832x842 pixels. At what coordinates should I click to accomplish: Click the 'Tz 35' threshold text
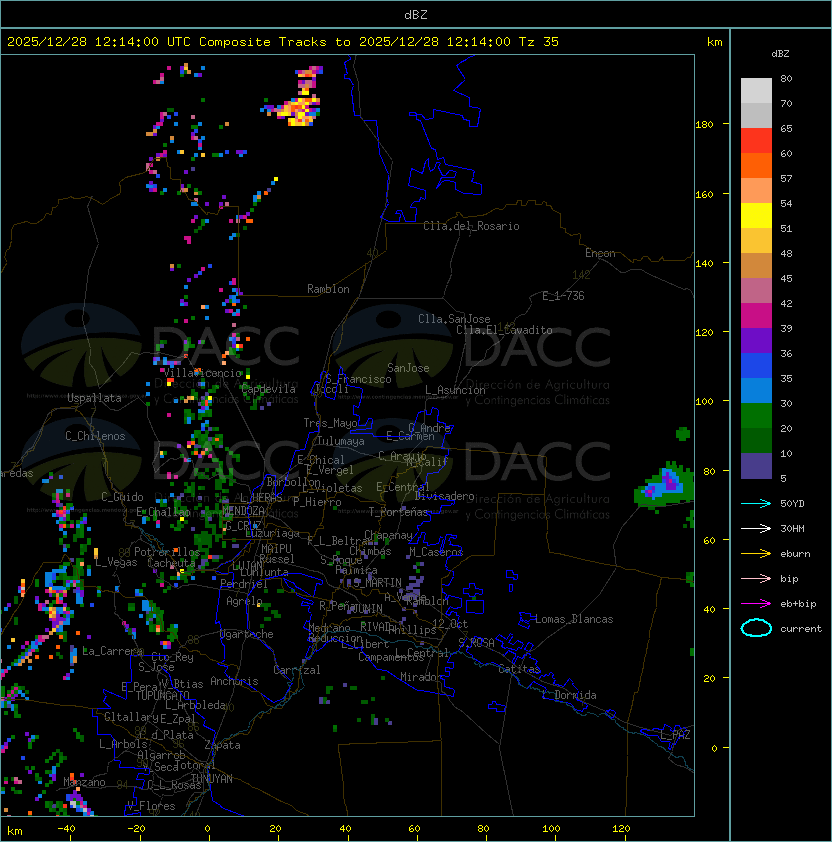tap(539, 42)
